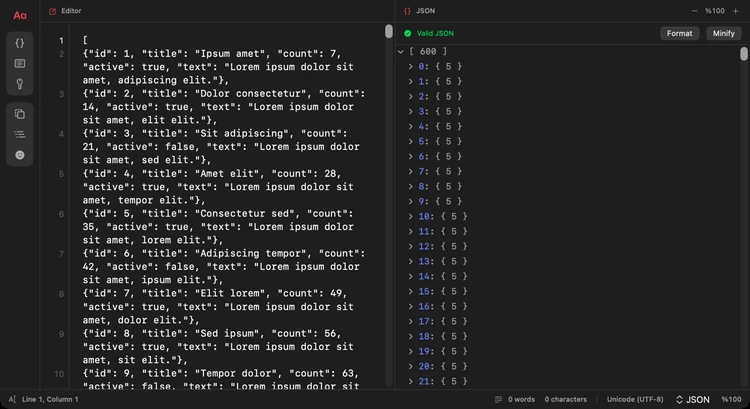The image size is (750, 409).
Task: Expand tree item 13
Action: [x=410, y=261]
